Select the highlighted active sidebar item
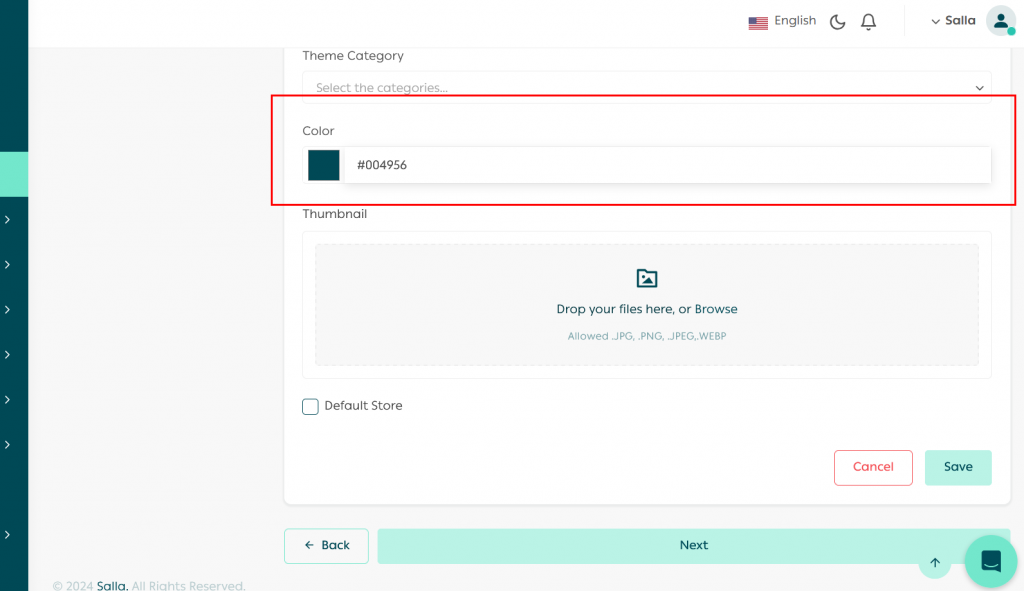This screenshot has height=591, width=1024. (14, 174)
